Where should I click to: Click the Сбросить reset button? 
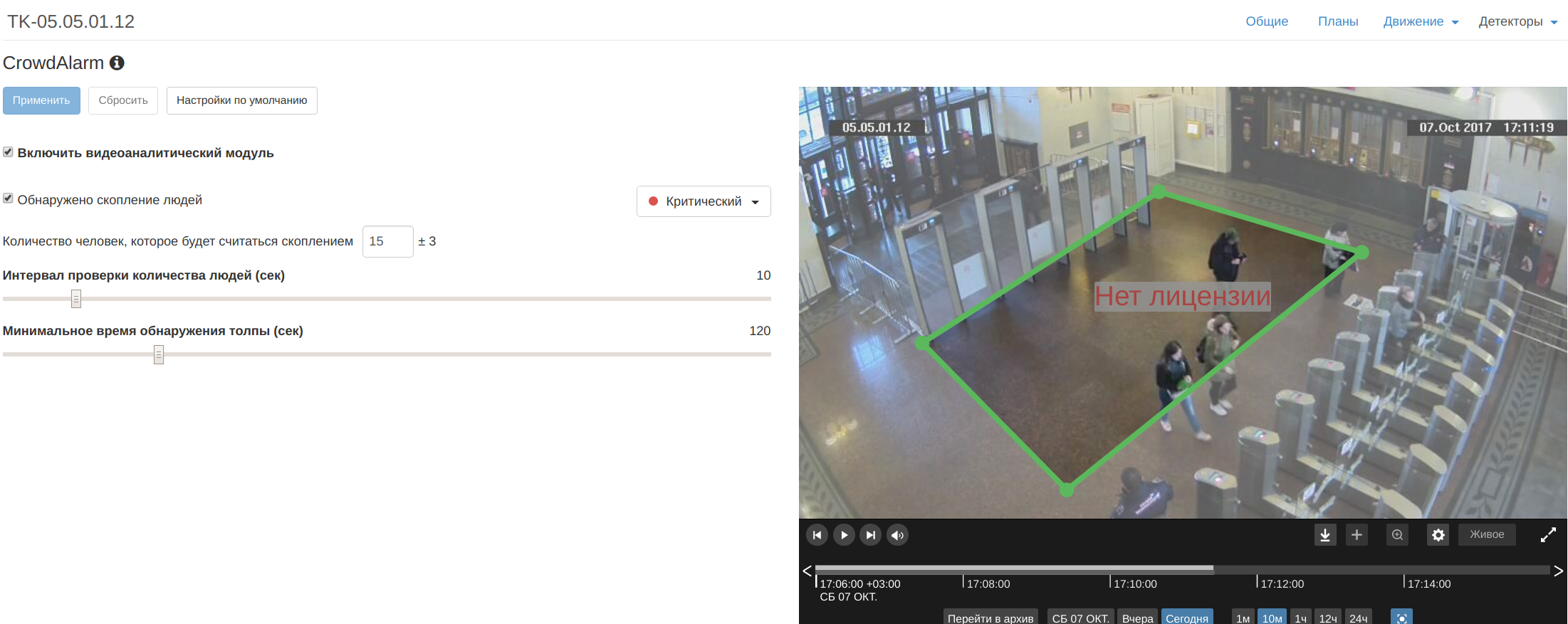click(x=123, y=100)
